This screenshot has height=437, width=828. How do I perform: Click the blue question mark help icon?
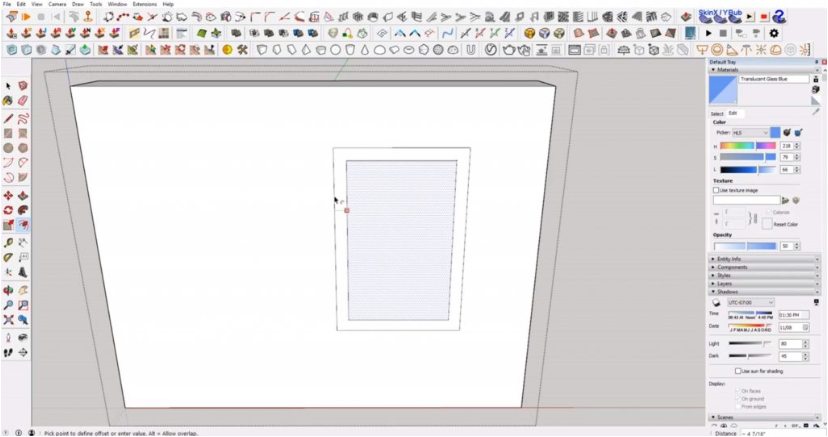click(x=779, y=16)
